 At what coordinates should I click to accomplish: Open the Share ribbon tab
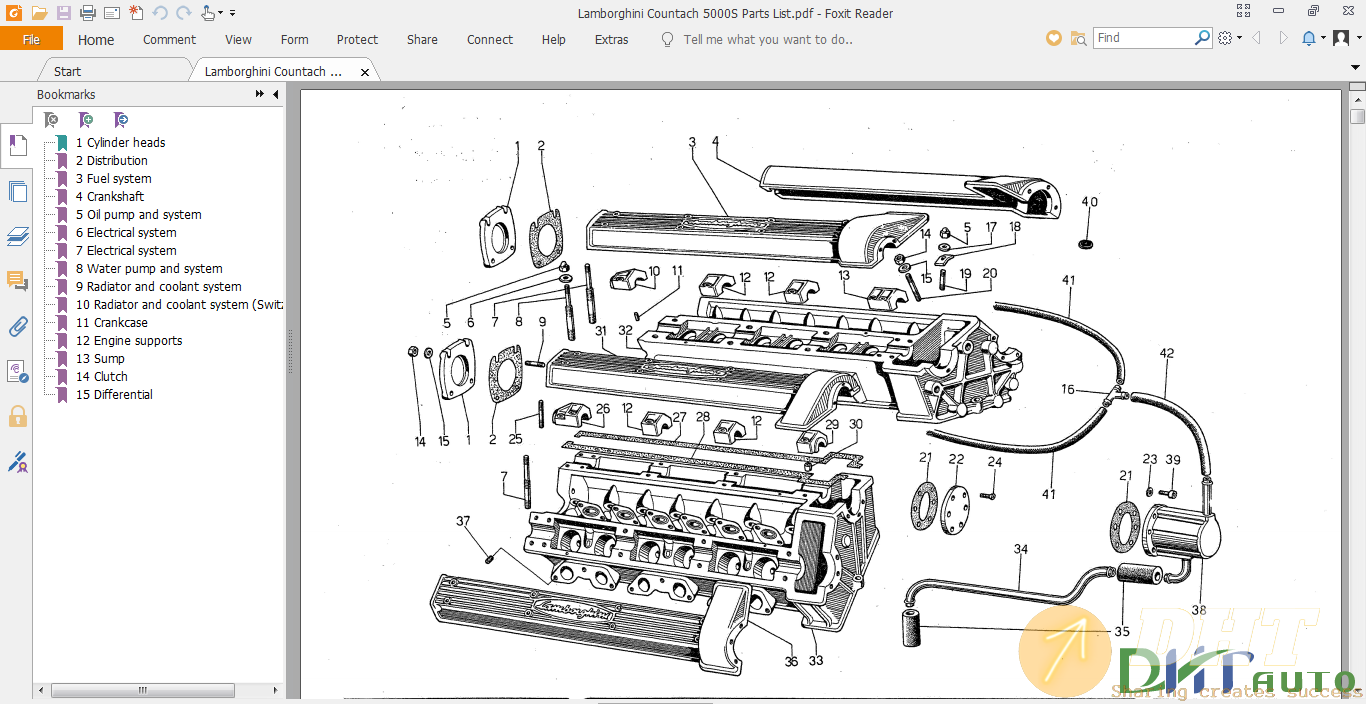click(x=422, y=40)
